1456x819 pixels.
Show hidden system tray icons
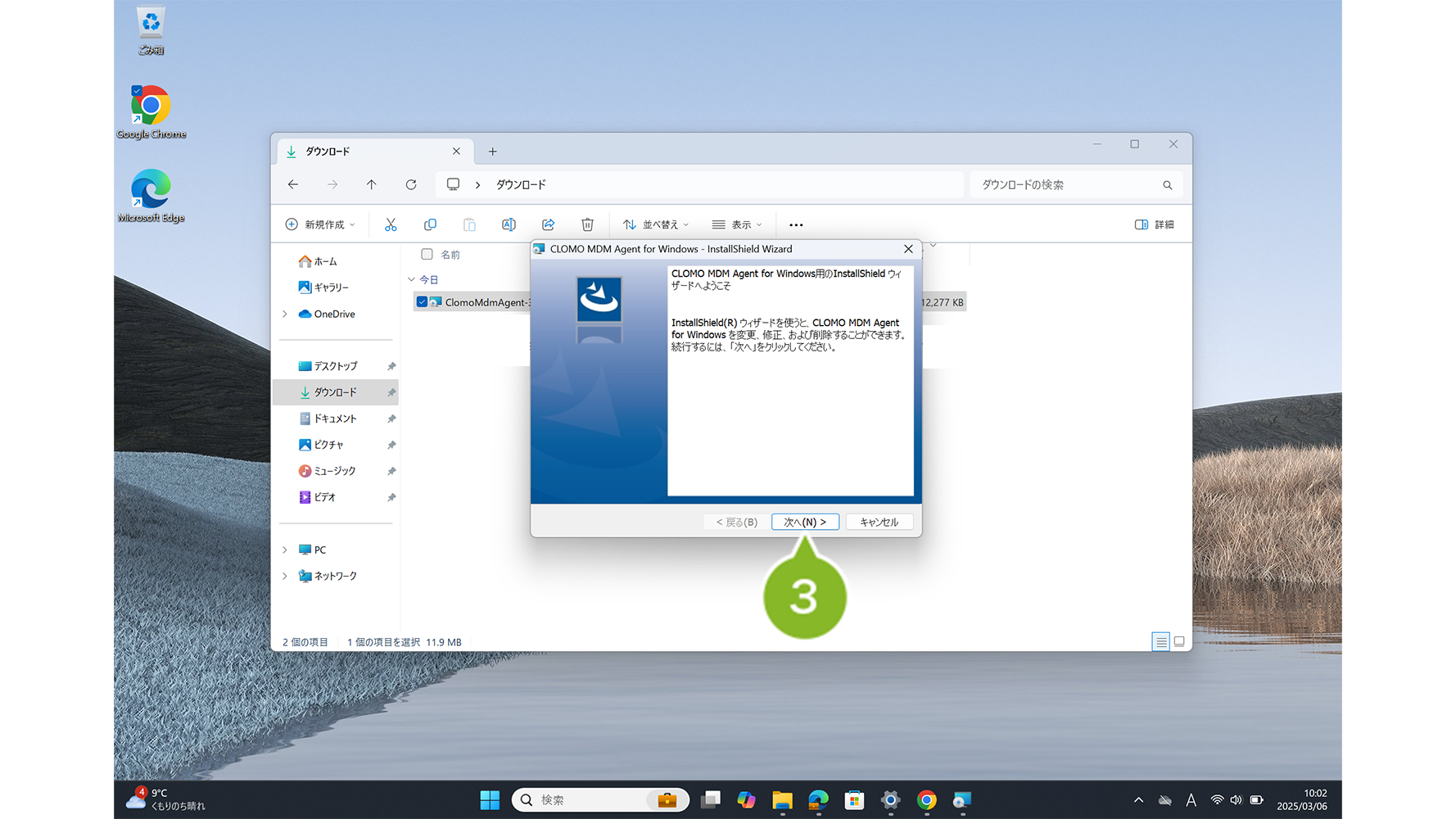(x=1138, y=800)
